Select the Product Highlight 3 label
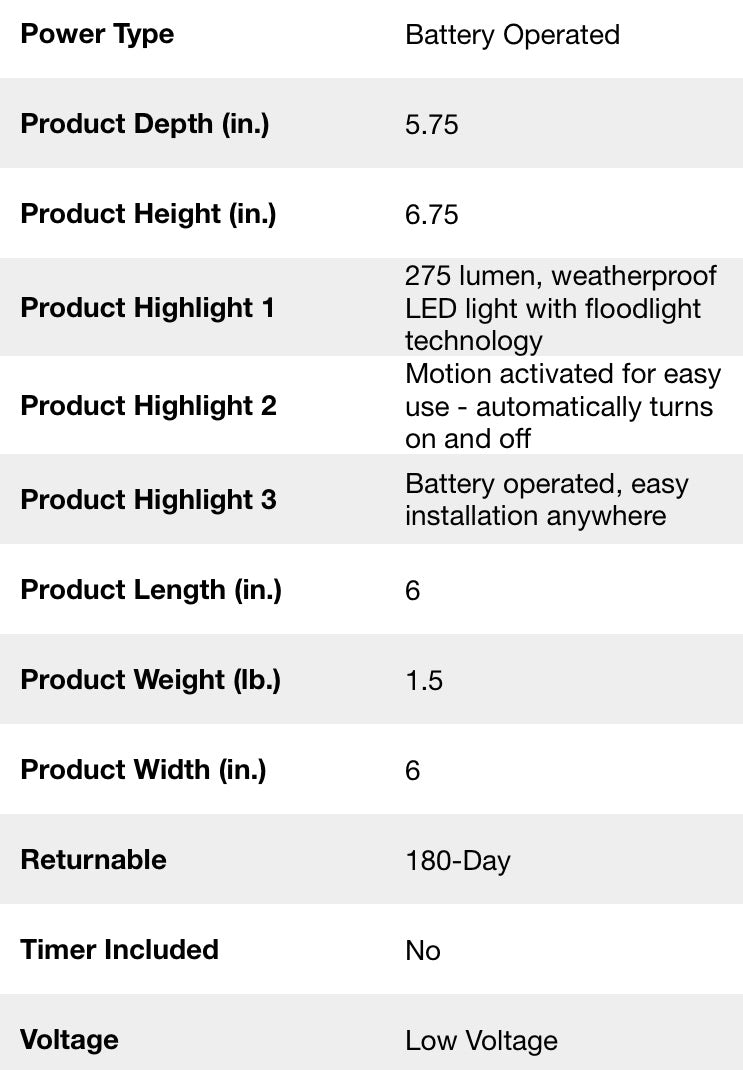The image size is (743, 1070). point(148,499)
